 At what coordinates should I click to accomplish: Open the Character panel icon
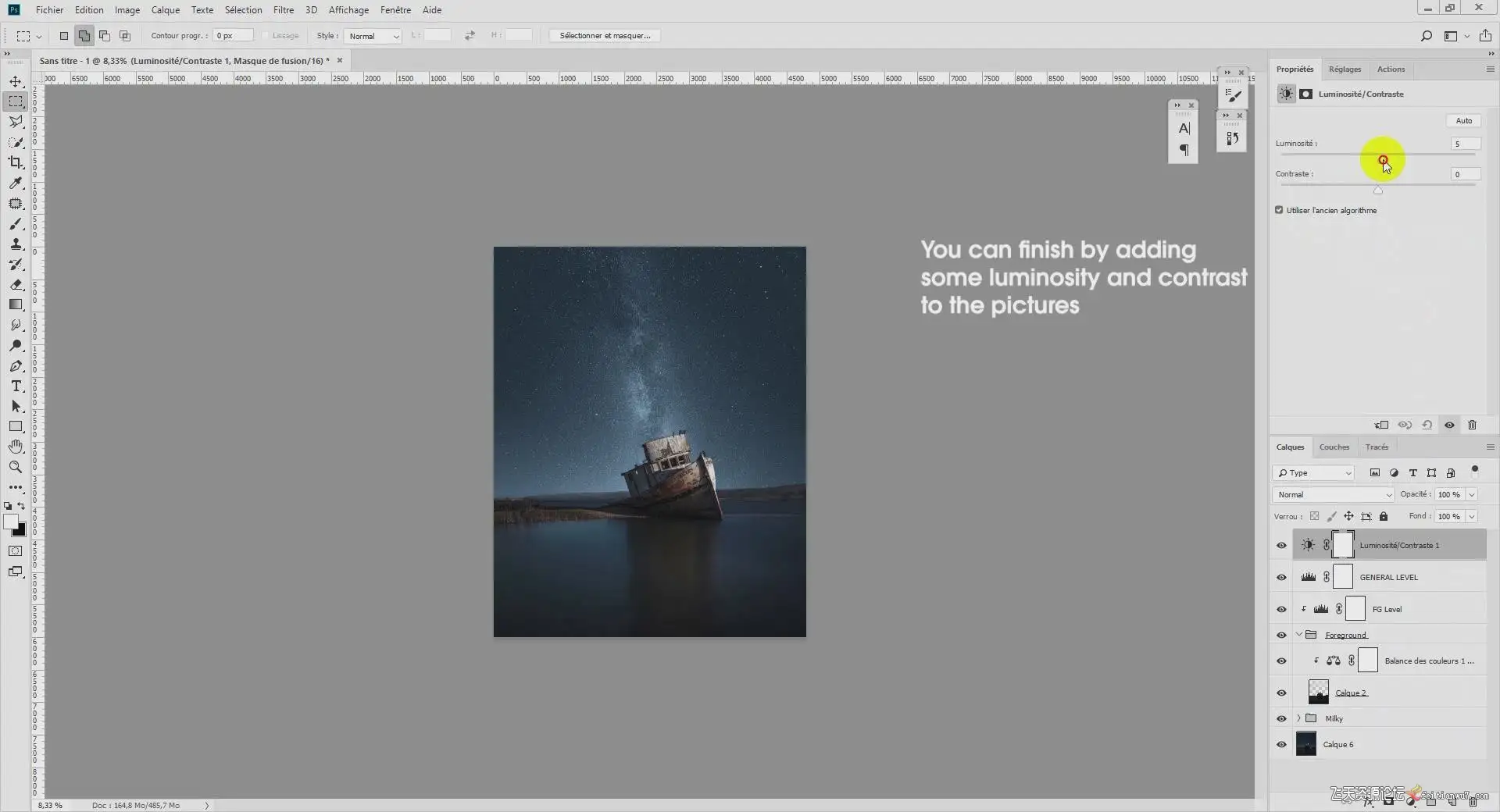pyautogui.click(x=1184, y=129)
